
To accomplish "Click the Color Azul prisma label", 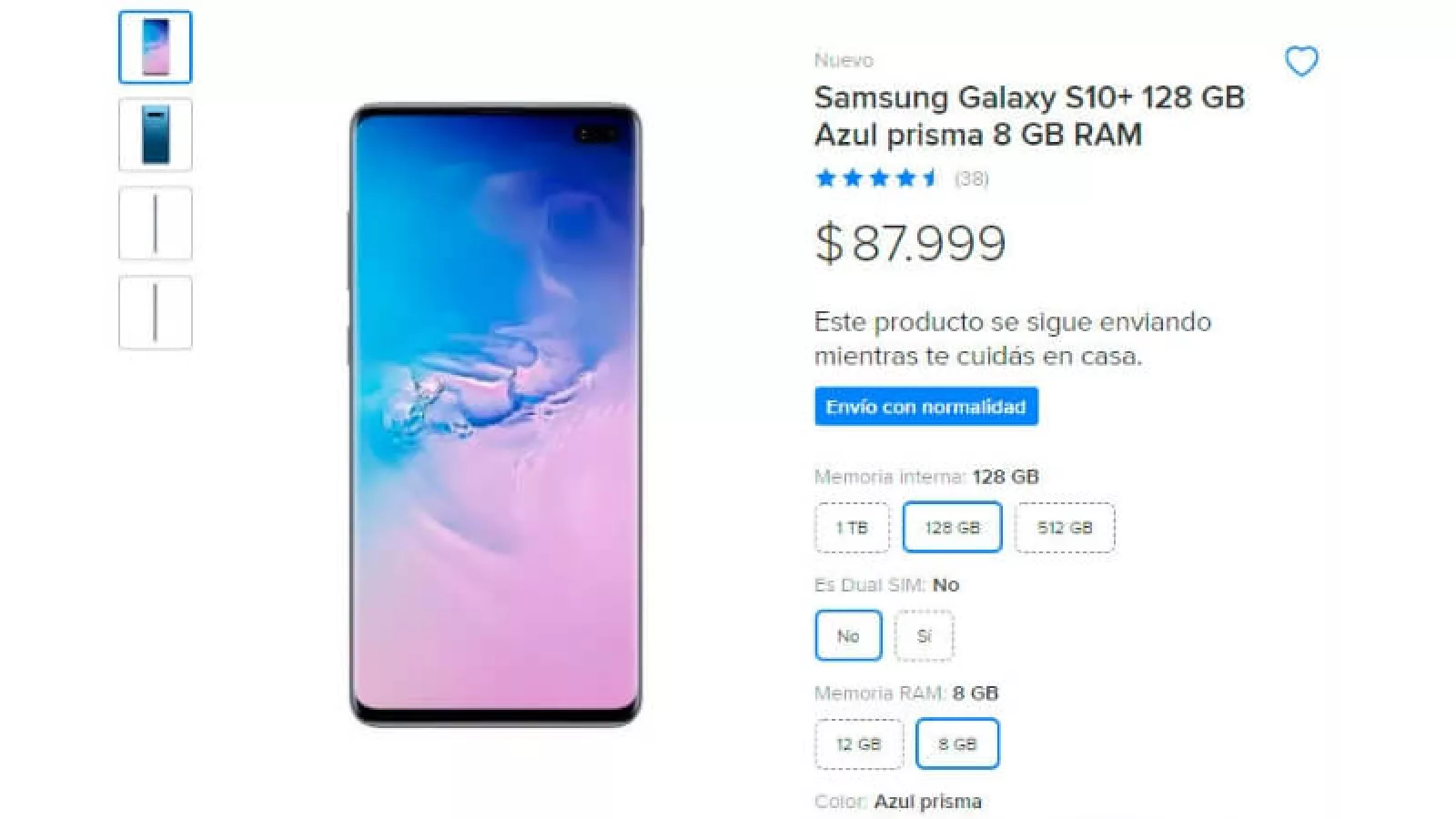I will (898, 802).
